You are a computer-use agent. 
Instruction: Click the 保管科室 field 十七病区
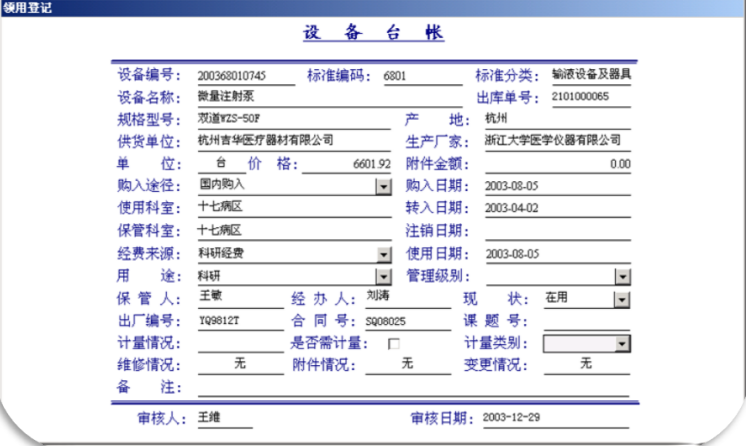click(294, 231)
